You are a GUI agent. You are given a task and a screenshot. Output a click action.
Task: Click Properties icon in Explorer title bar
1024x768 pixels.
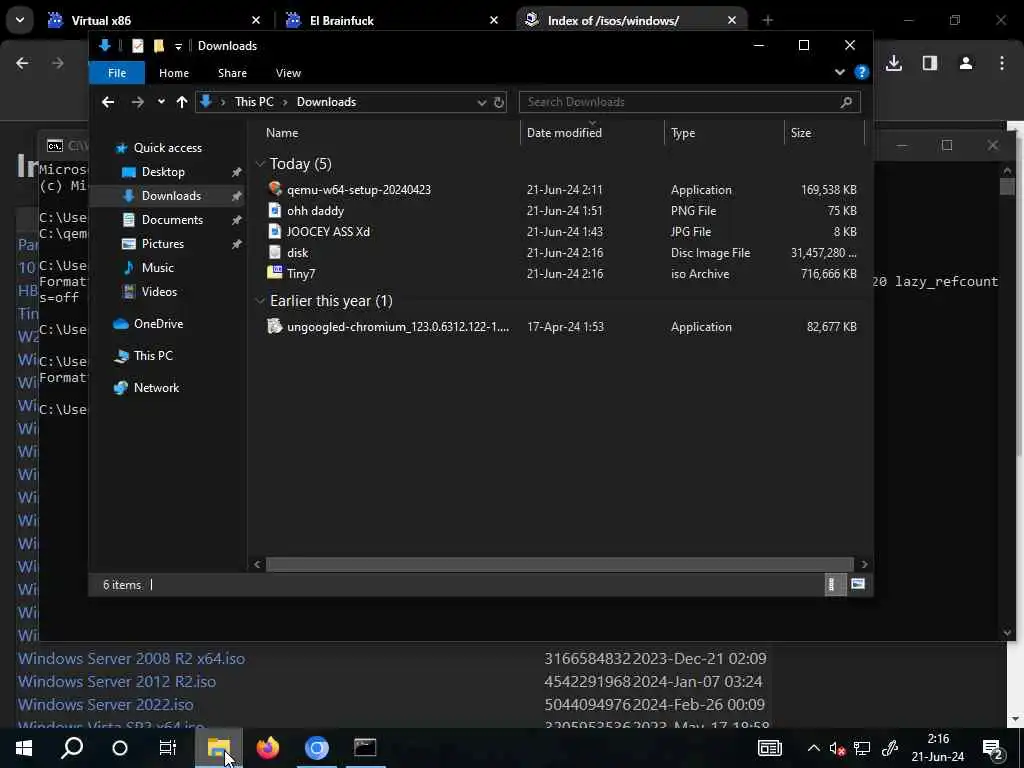[138, 46]
